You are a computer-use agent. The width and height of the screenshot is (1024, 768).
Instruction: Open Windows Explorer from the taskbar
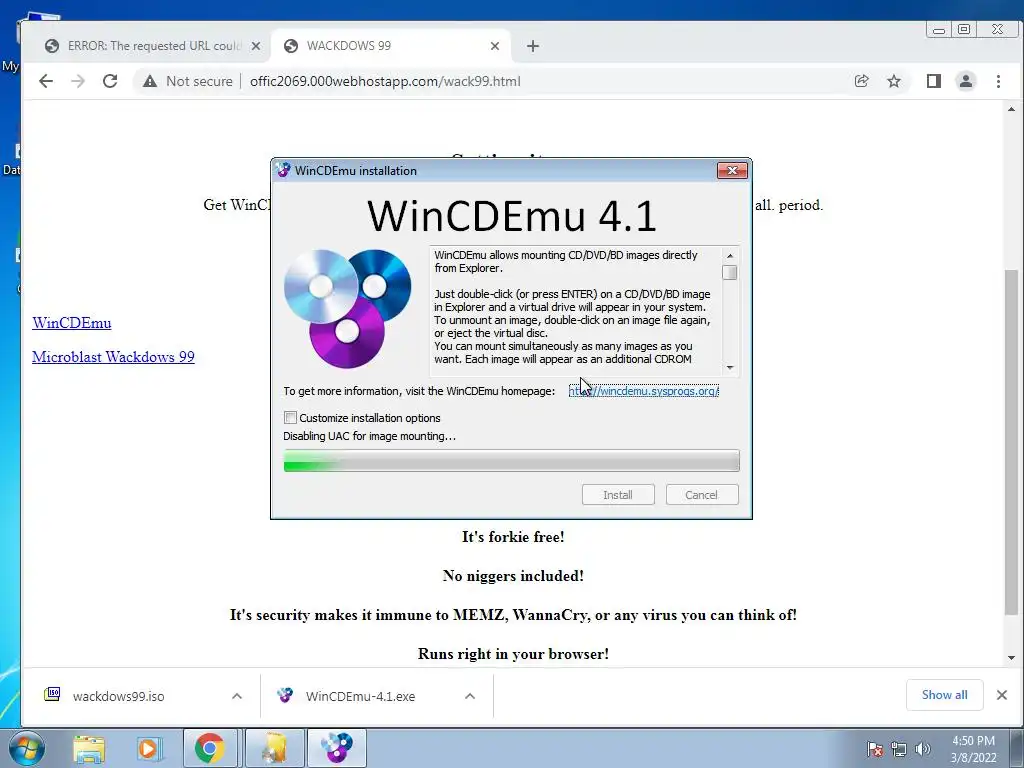pos(89,748)
